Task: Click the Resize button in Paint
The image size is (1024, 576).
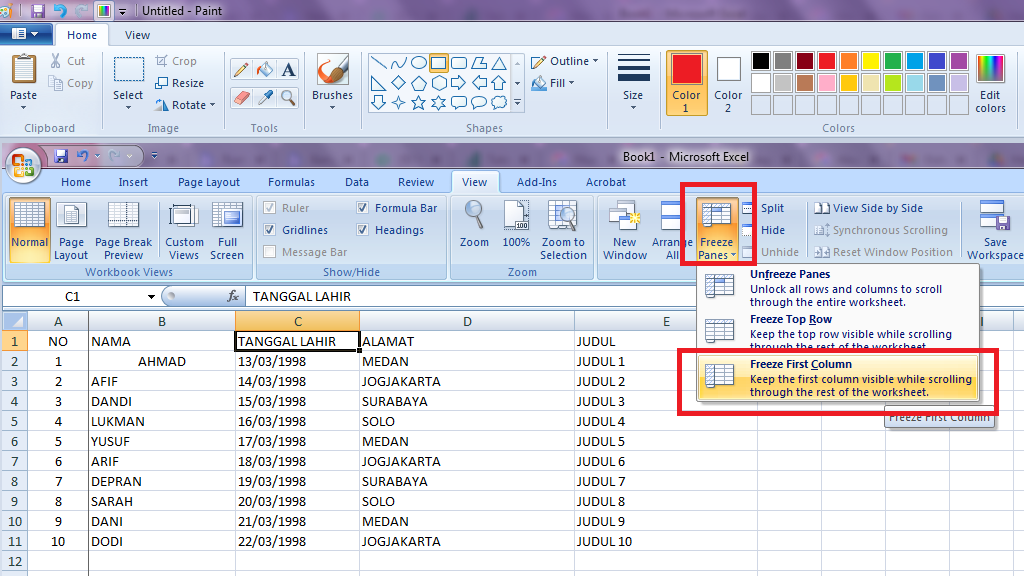Action: [x=180, y=83]
